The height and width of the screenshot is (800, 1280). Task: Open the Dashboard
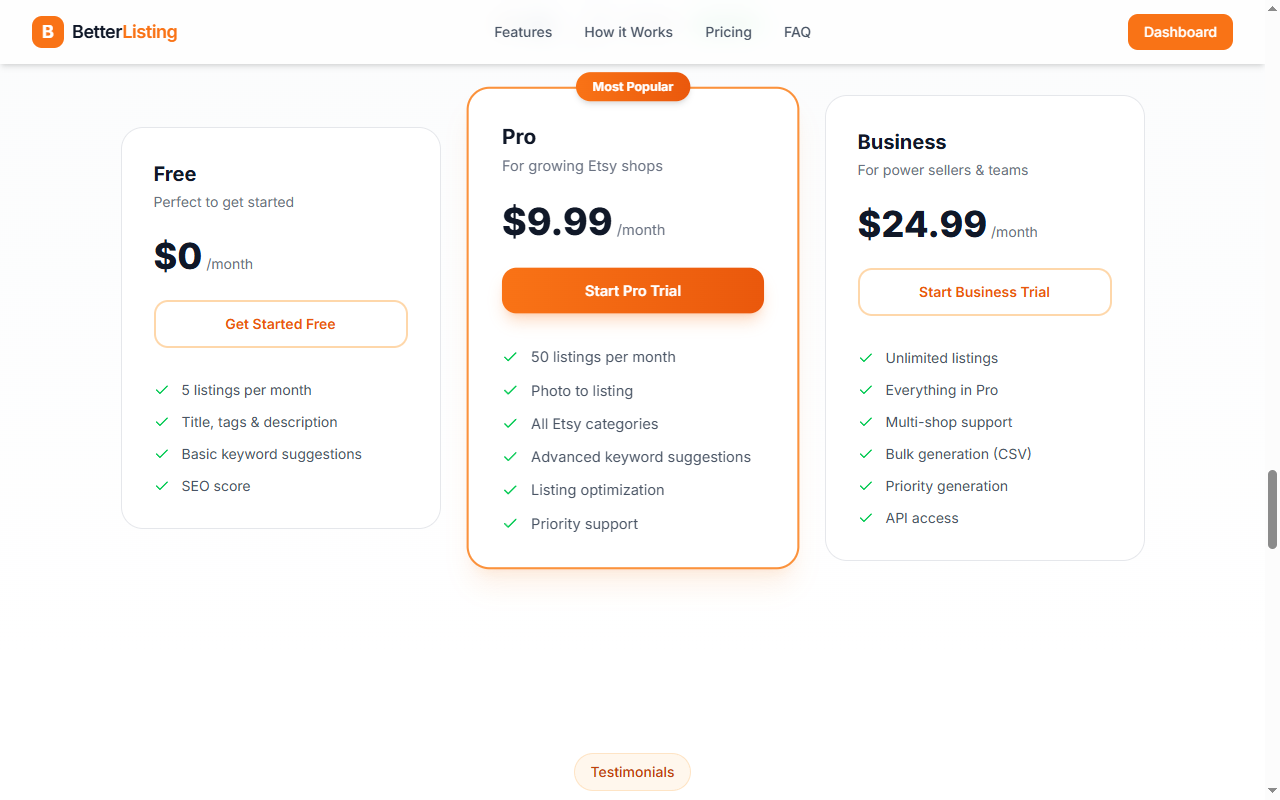coord(1180,32)
